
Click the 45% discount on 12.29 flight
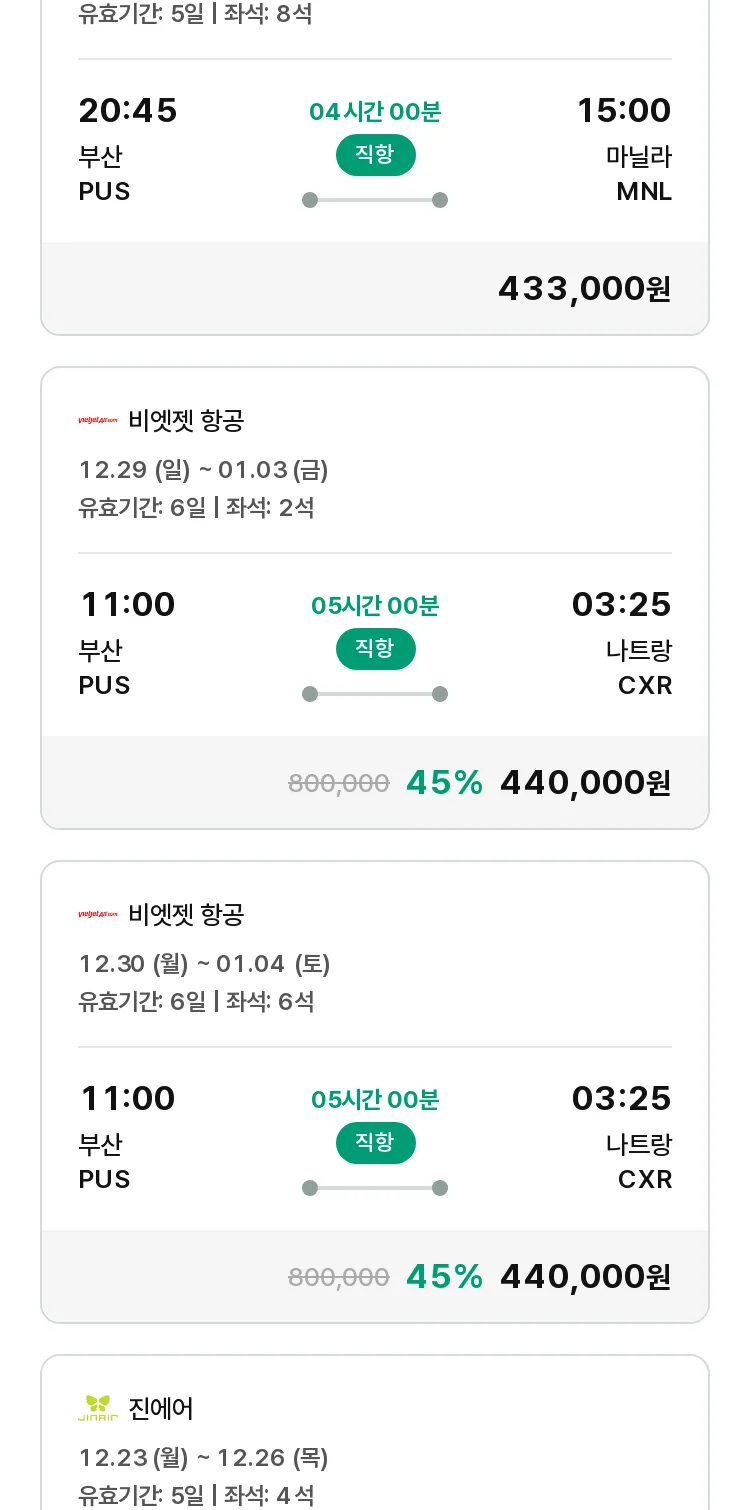pyautogui.click(x=444, y=782)
